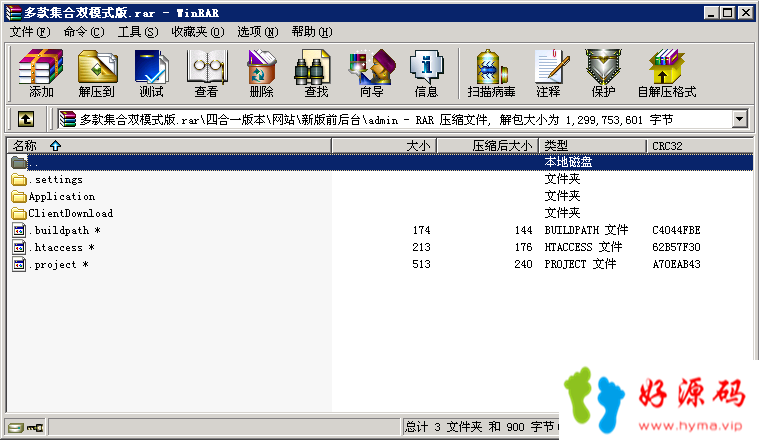Click the Protect (保护) shield icon
The width and height of the screenshot is (759, 440).
pyautogui.click(x=603, y=73)
